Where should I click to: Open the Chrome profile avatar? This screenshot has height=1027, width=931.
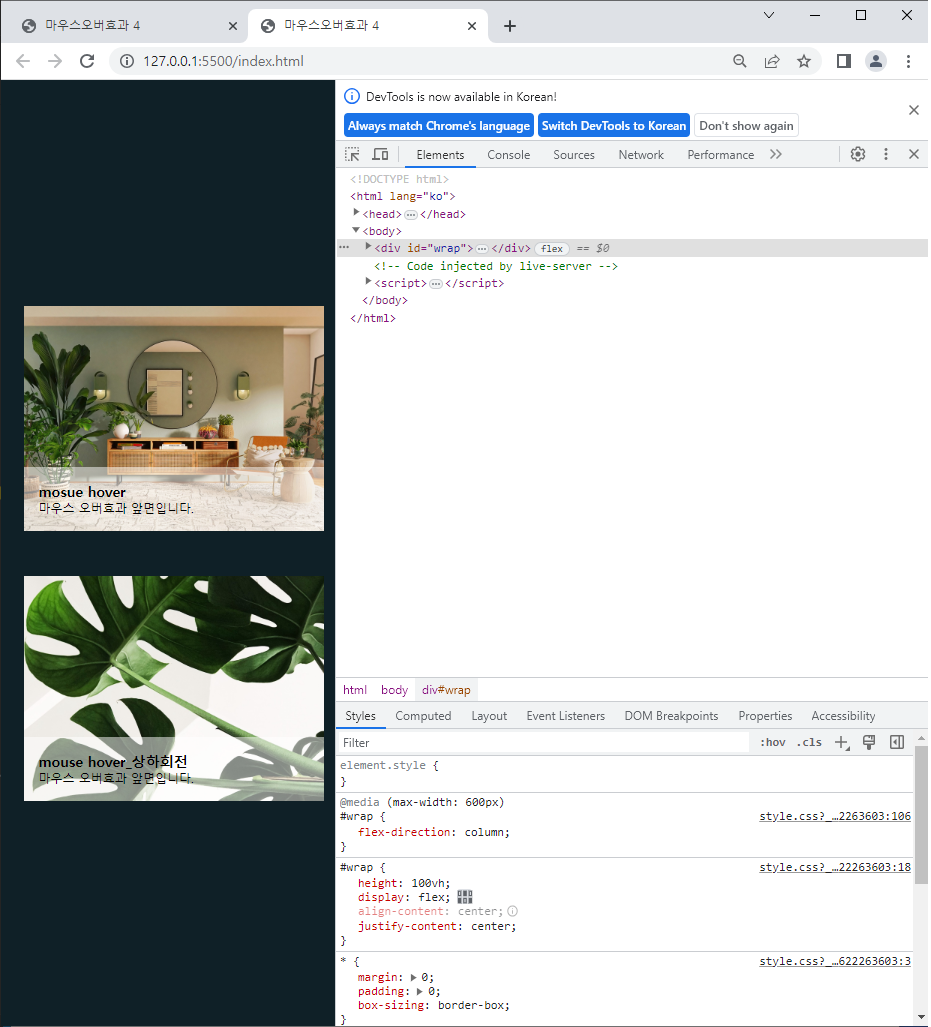tap(876, 61)
